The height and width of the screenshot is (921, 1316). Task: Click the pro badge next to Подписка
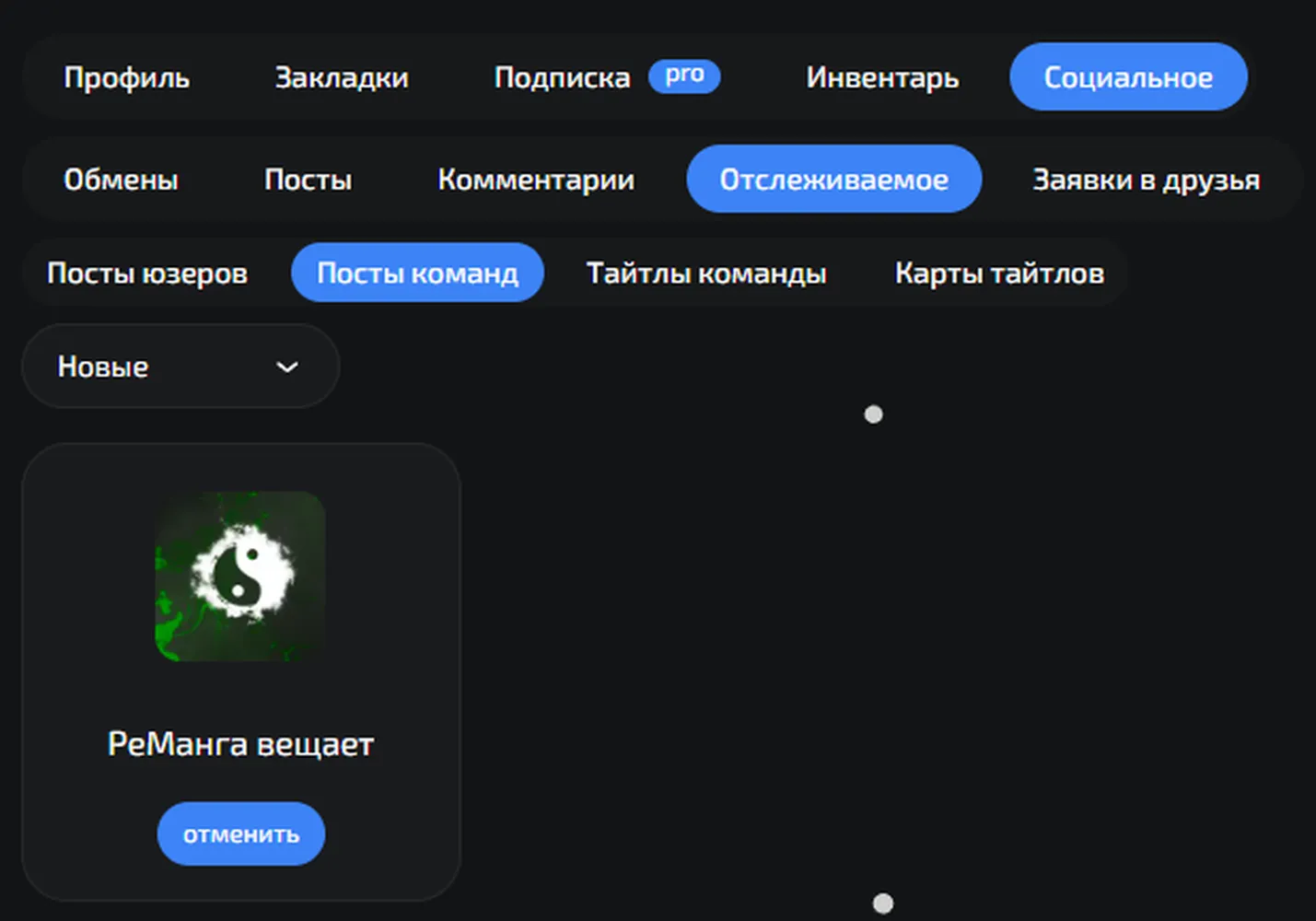[x=684, y=76]
